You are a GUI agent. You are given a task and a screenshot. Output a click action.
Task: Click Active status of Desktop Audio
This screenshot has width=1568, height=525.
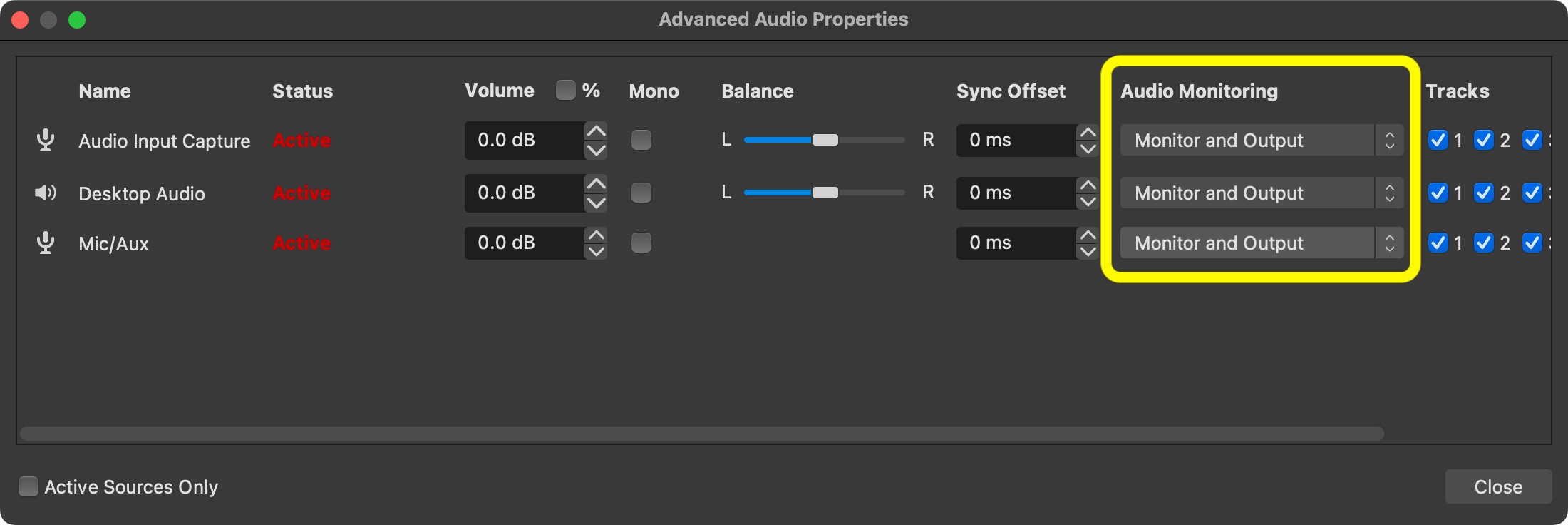[x=302, y=193]
